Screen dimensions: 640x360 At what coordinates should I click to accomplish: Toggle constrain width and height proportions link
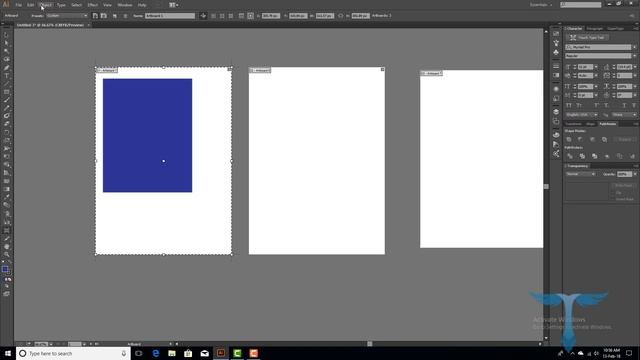pyautogui.click(x=340, y=16)
